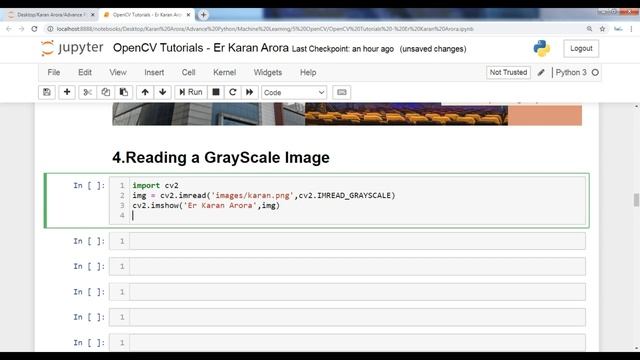Image resolution: width=640 pixels, height=360 pixels.
Task: Save notebook with the floppy disk icon
Action: pos(47,92)
